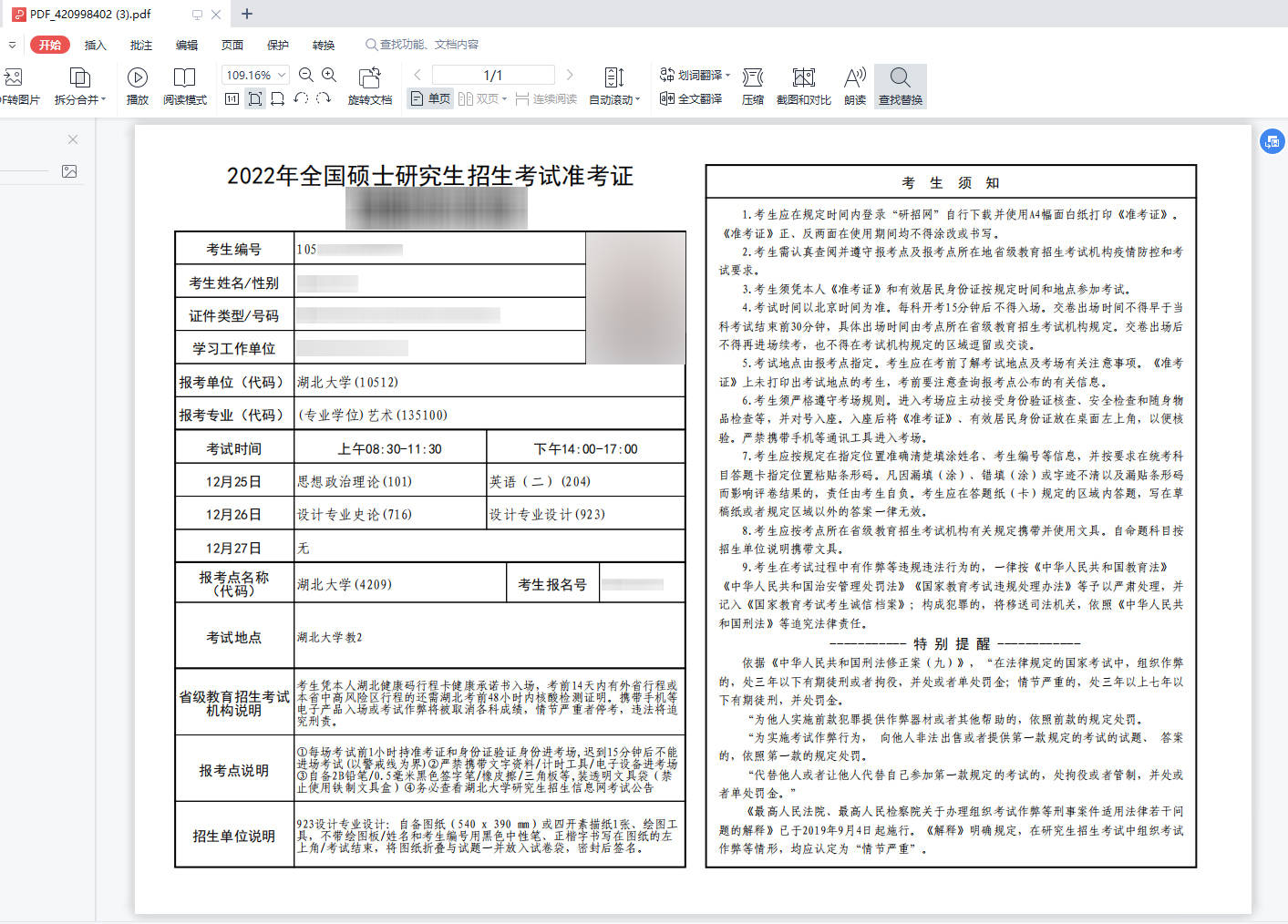Switch to double page (双页) view
The height and width of the screenshot is (924, 1288).
tap(481, 98)
